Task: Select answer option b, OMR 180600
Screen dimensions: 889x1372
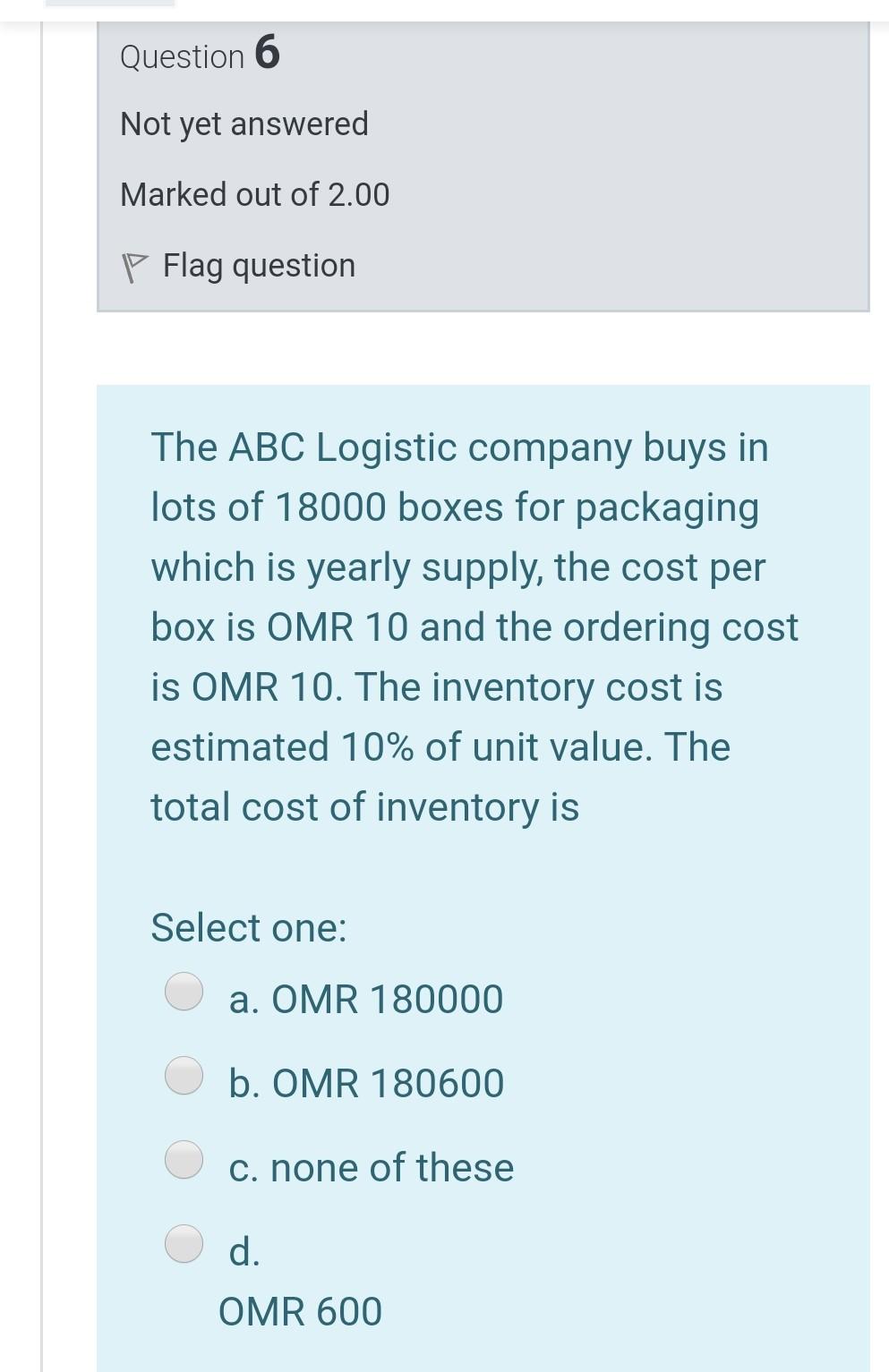Action: [184, 1074]
